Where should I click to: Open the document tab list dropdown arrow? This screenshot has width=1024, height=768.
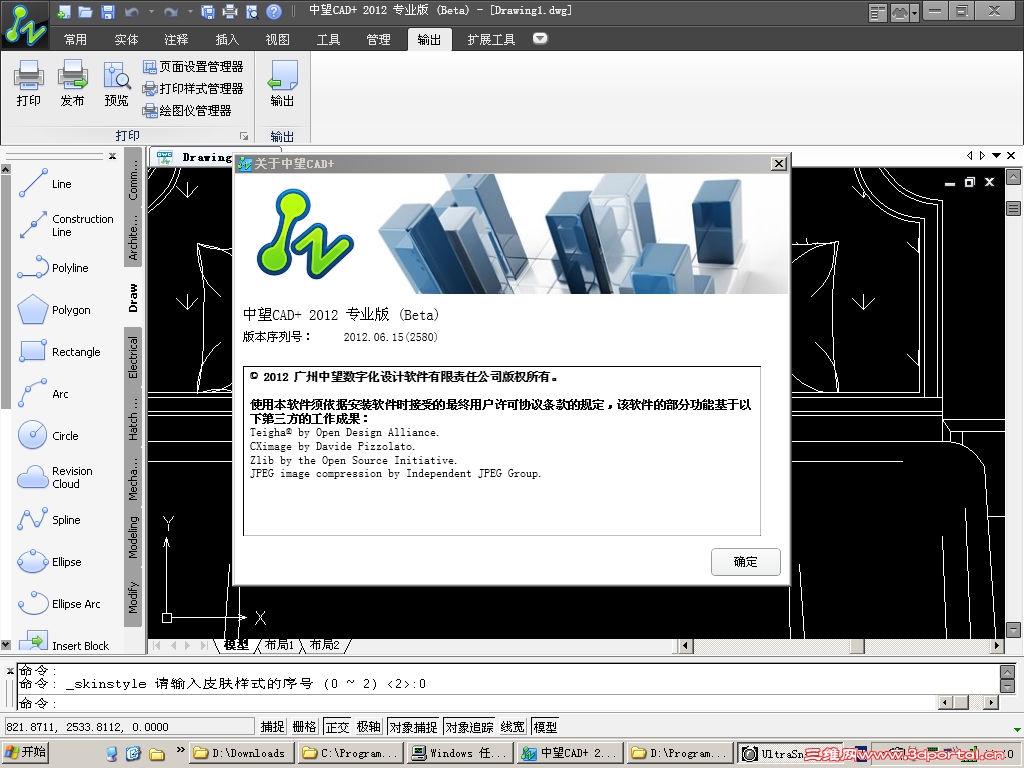tap(996, 155)
